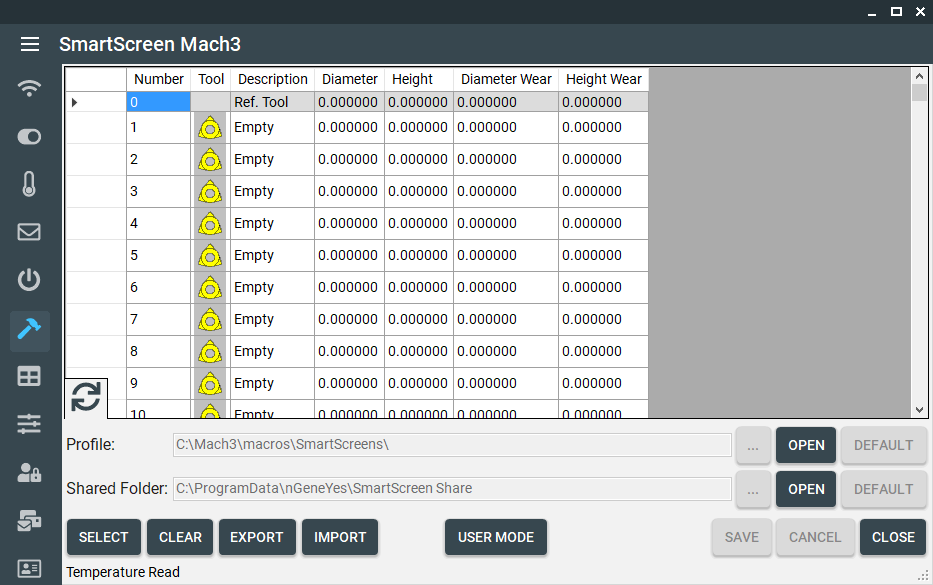The height and width of the screenshot is (585, 933).
Task: Open the thermometer temperature page
Action: (x=30, y=184)
